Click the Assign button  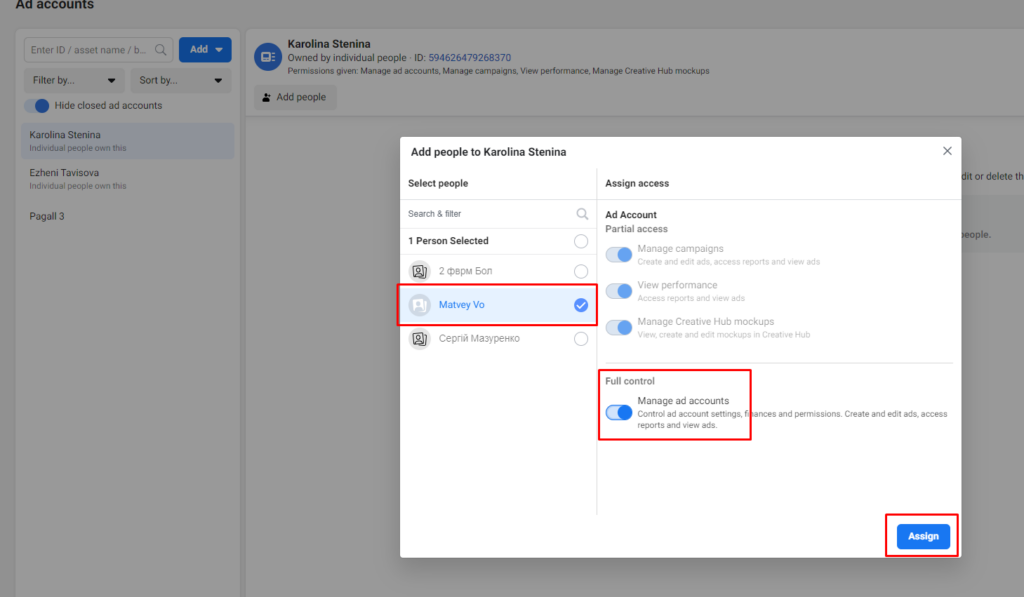pos(921,535)
